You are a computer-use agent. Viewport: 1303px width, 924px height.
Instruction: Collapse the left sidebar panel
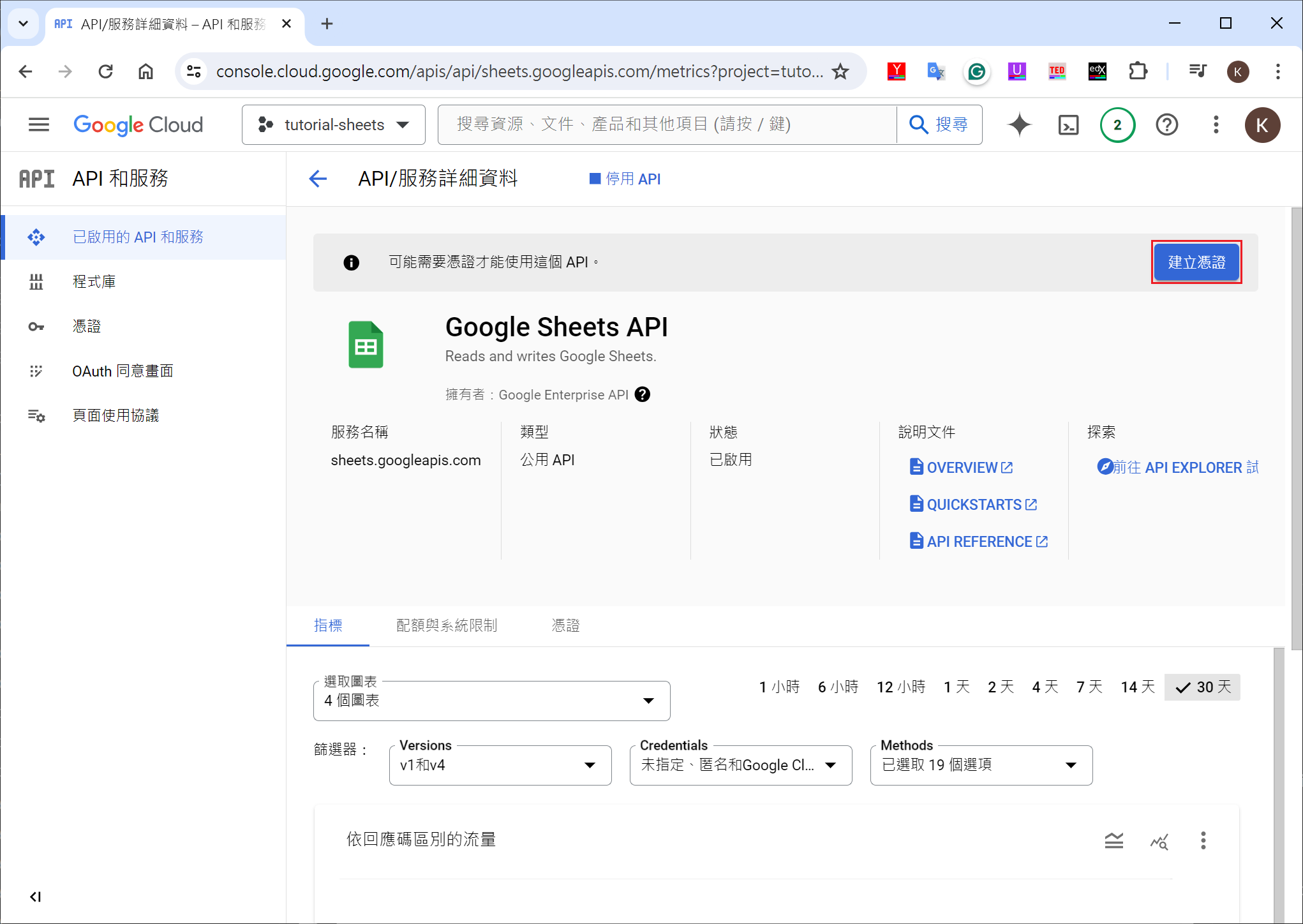click(36, 897)
